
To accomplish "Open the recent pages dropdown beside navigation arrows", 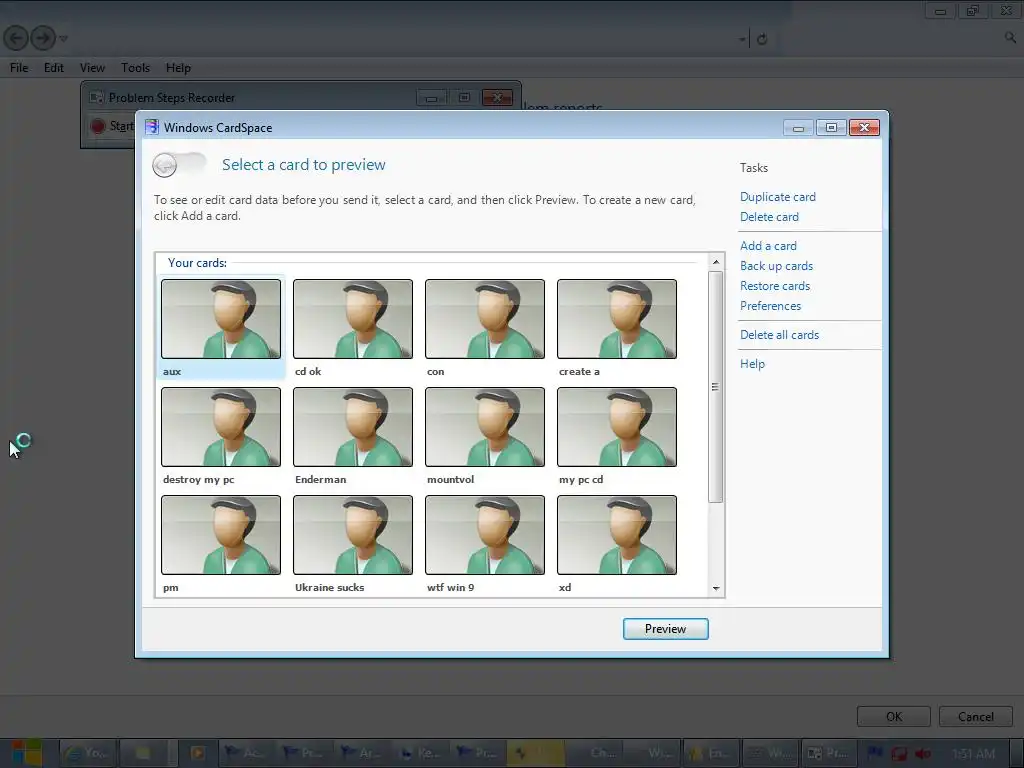I will coord(63,39).
